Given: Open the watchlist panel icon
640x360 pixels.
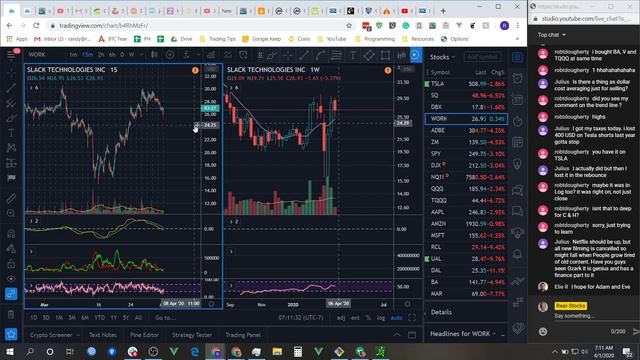Looking at the screenshot, I should click(x=517, y=57).
